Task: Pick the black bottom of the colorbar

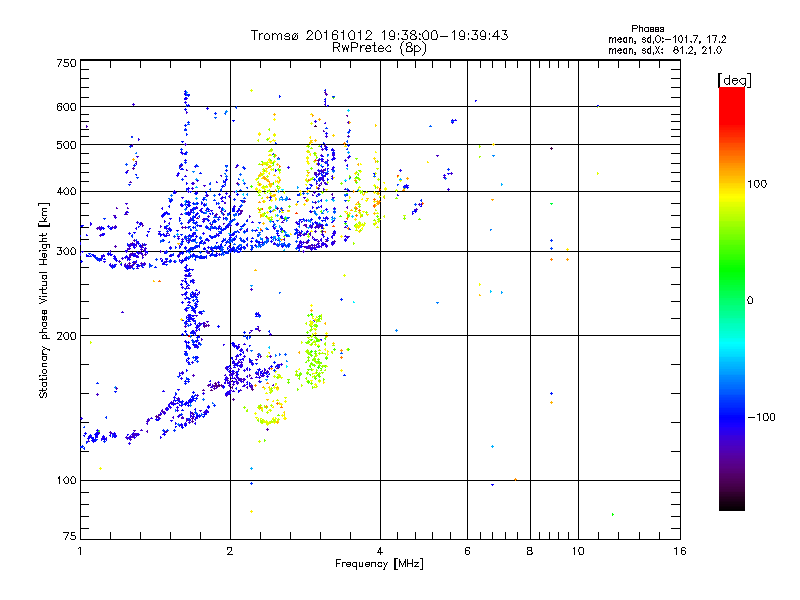Action: click(732, 504)
